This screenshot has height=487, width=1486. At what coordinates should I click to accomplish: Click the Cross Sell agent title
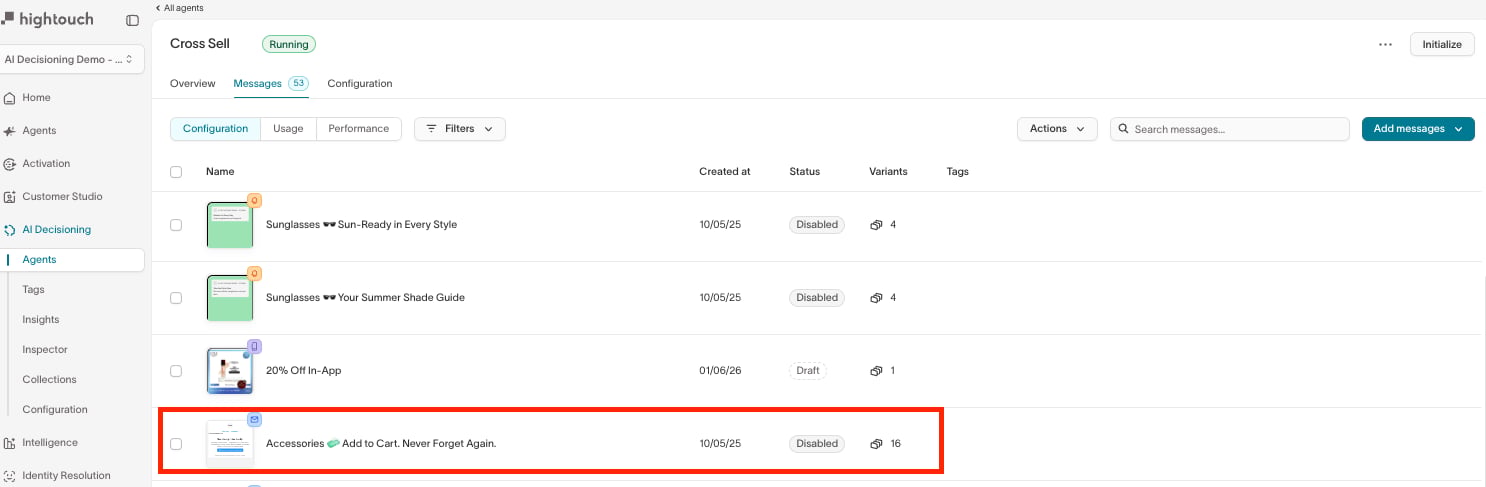[200, 44]
